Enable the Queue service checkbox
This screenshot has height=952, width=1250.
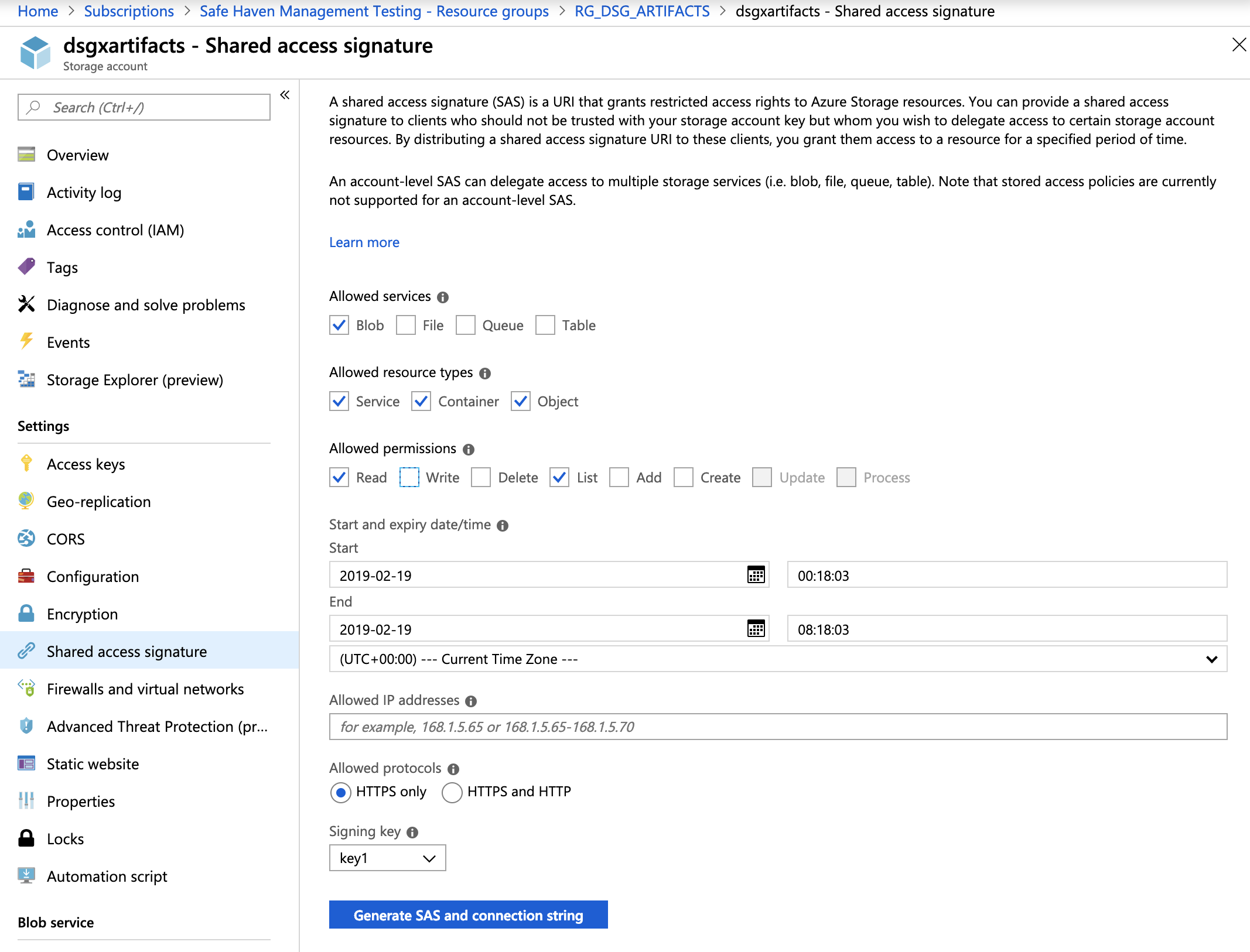pos(466,325)
